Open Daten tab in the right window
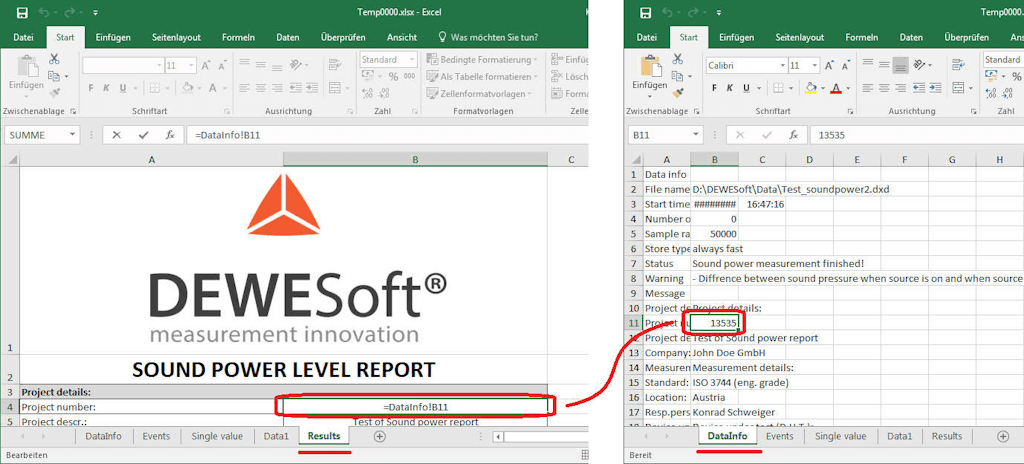The height and width of the screenshot is (464, 1024). click(911, 37)
